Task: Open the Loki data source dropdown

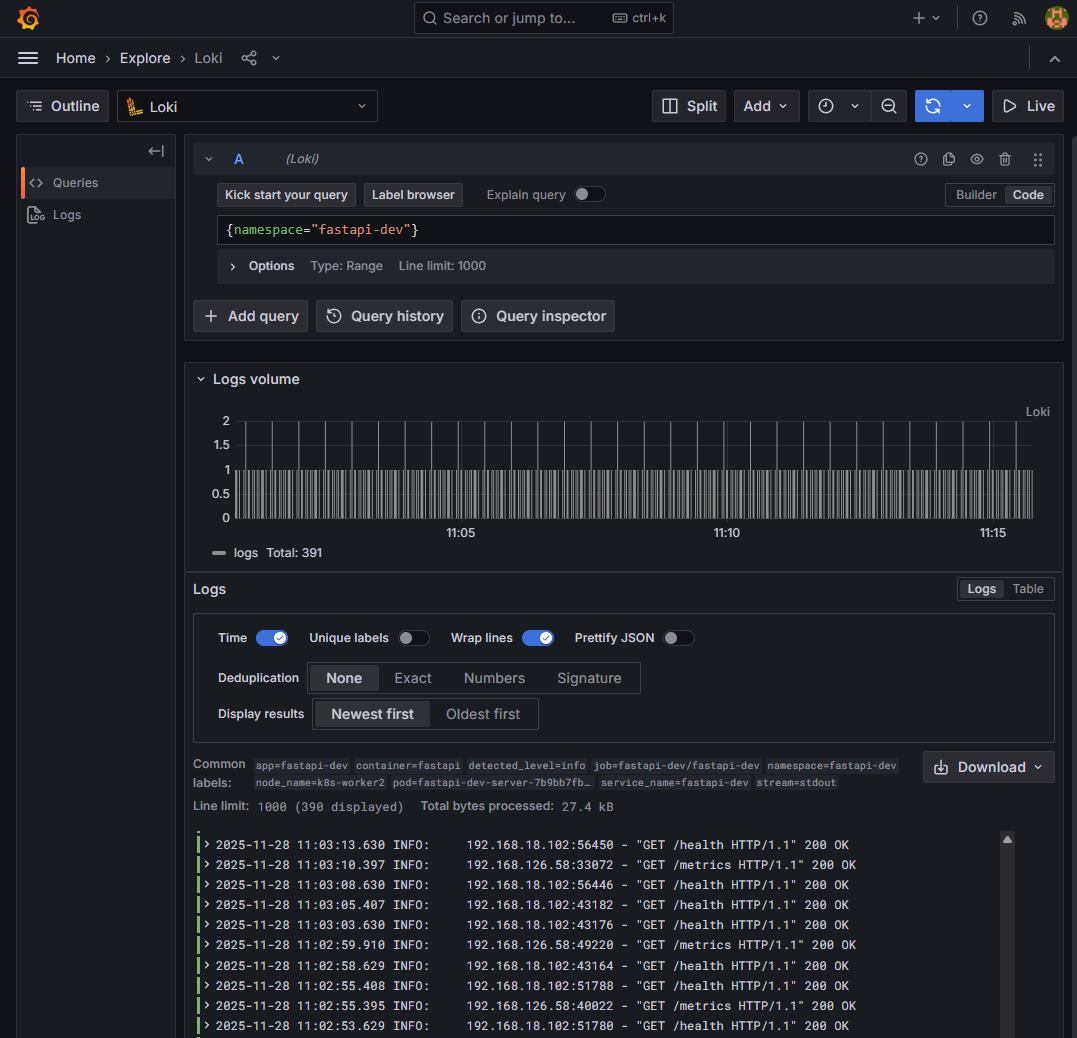Action: point(247,105)
